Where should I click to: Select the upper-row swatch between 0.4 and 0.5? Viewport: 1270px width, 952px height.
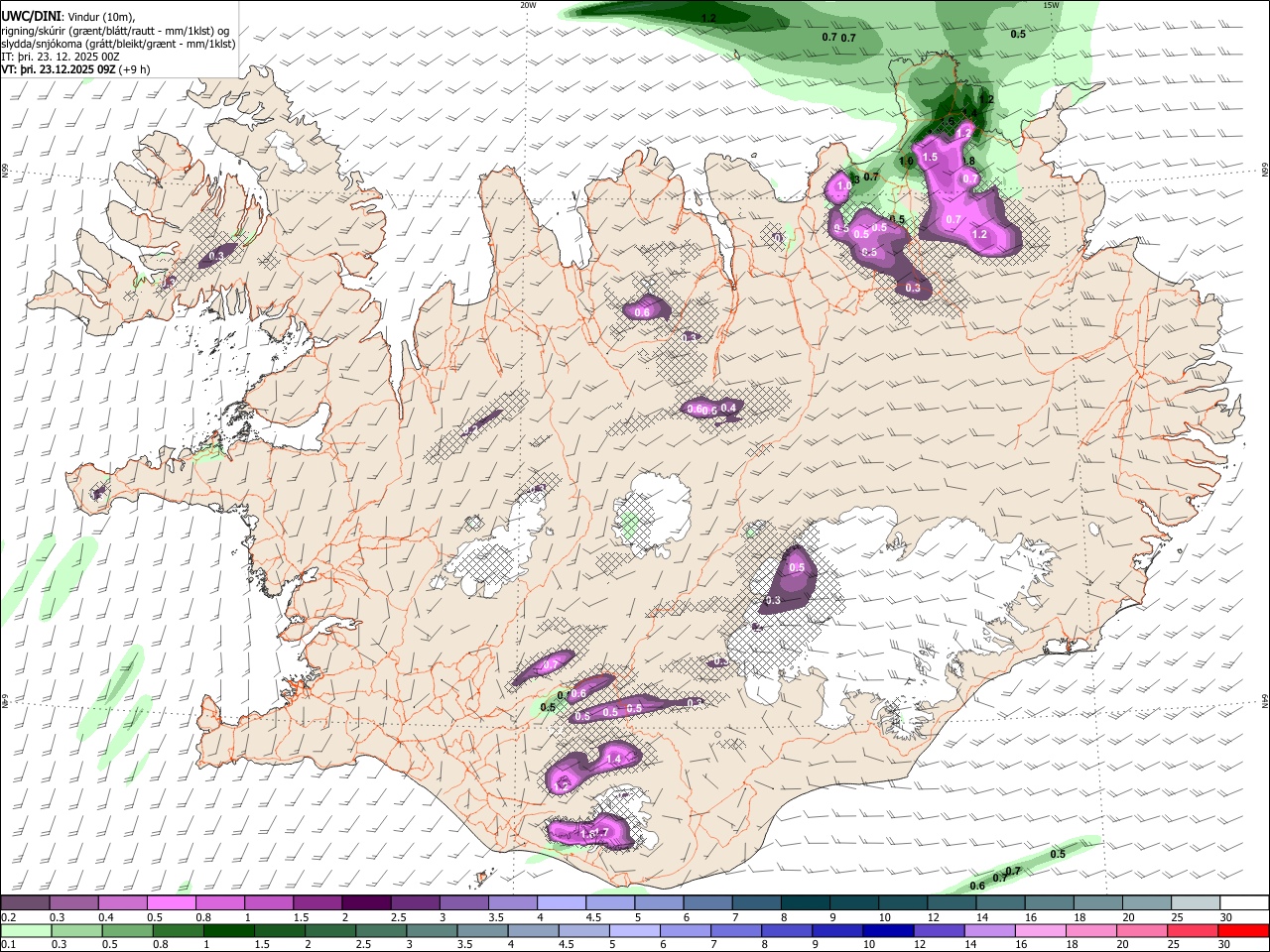tap(122, 902)
